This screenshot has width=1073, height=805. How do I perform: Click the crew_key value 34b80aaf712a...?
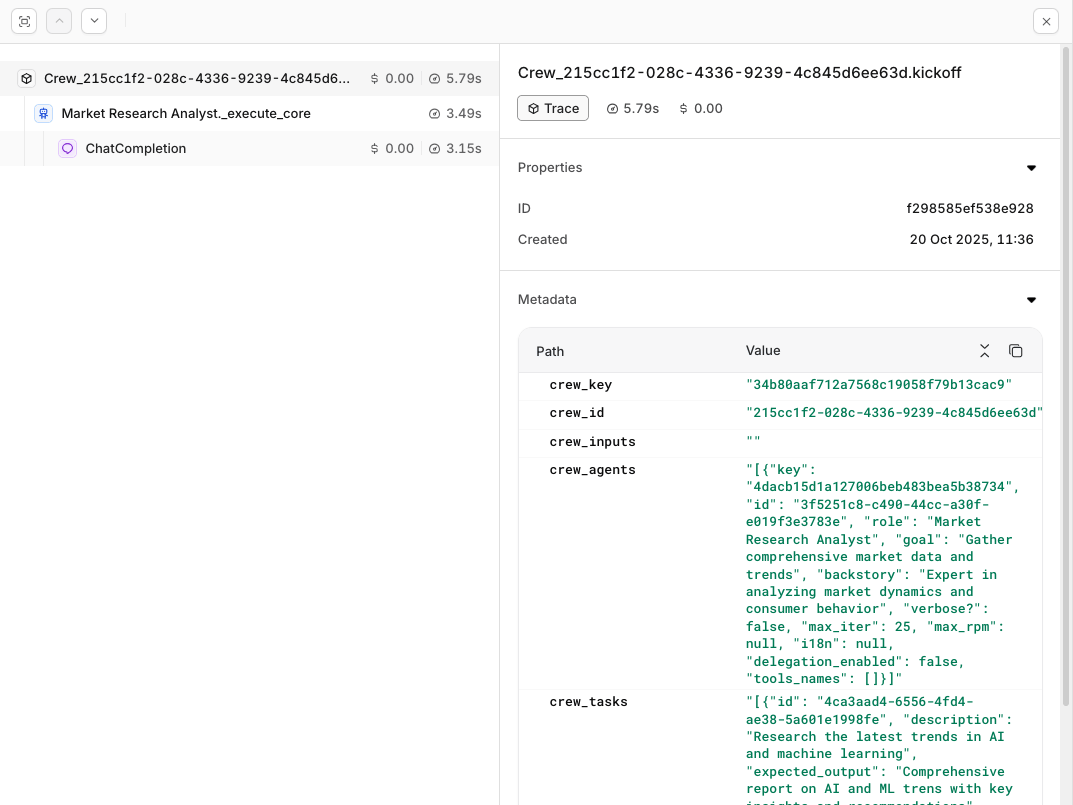coord(879,385)
